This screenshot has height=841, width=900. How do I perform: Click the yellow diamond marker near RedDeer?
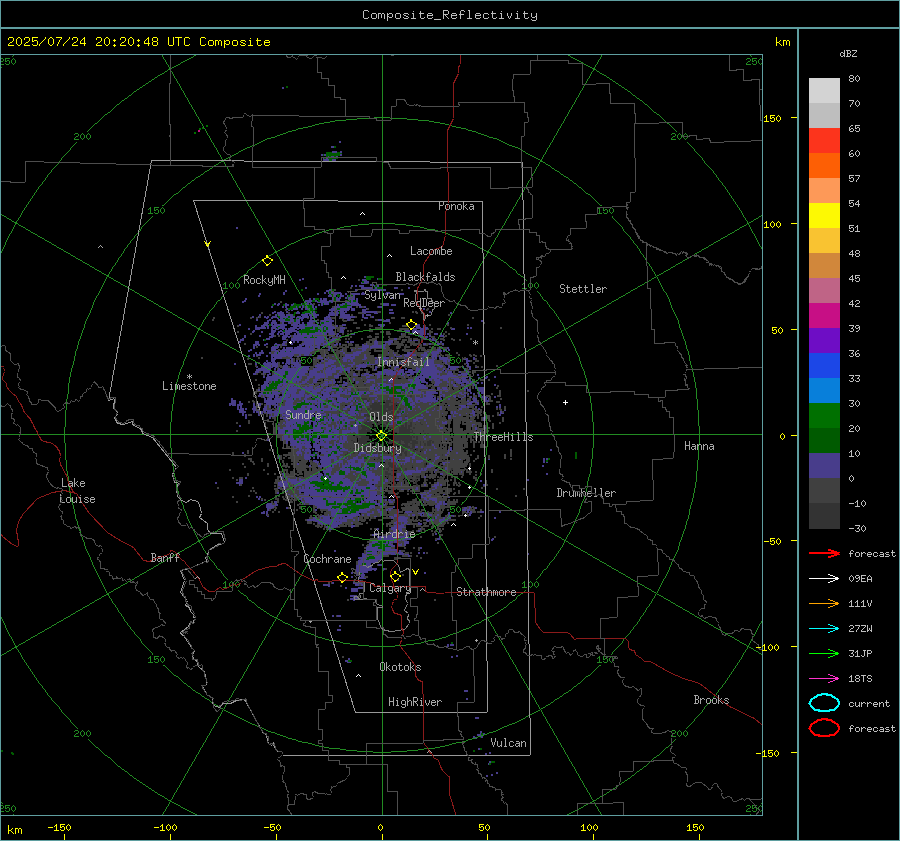[x=412, y=325]
